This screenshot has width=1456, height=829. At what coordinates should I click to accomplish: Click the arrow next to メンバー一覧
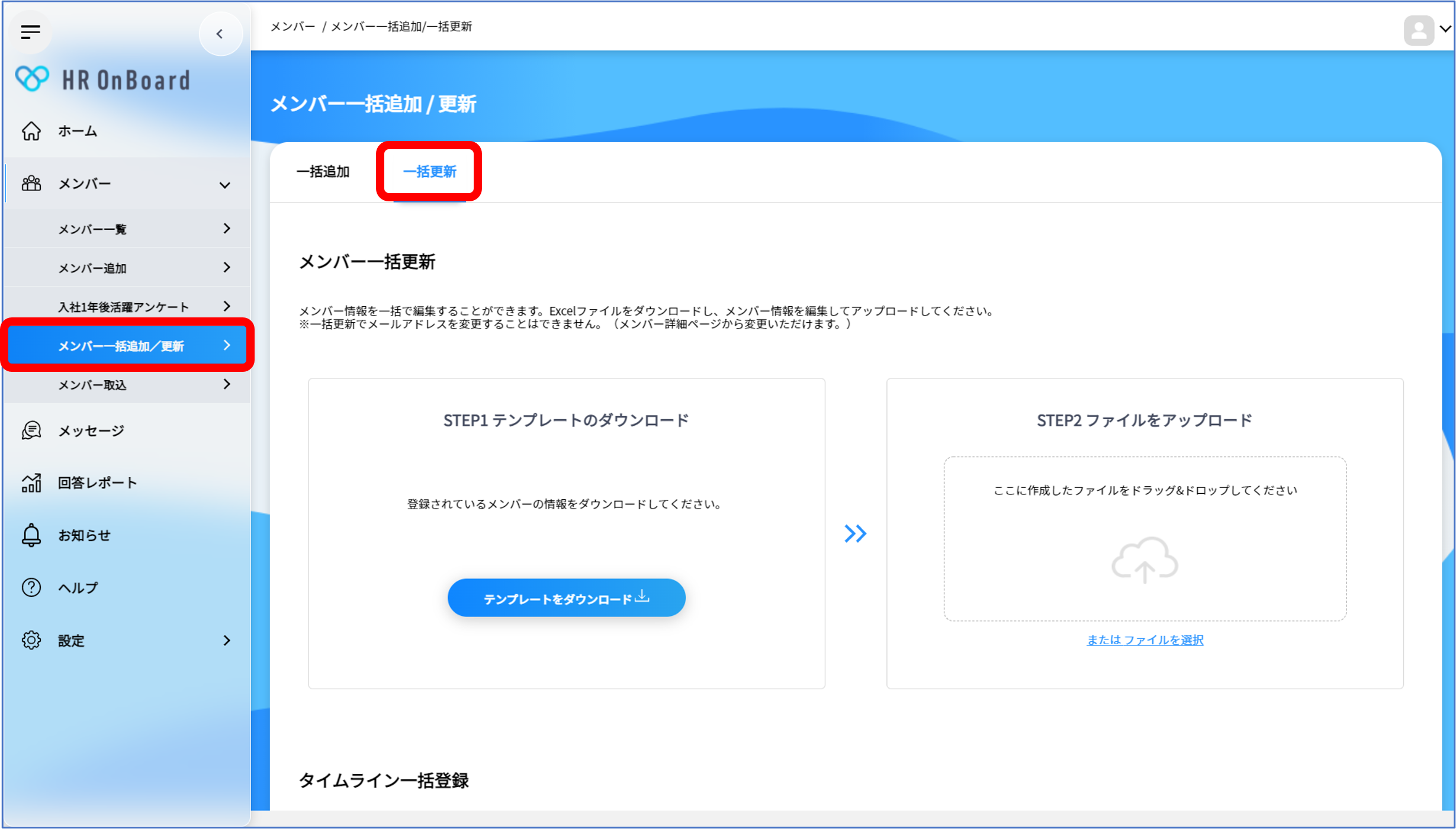pyautogui.click(x=227, y=228)
